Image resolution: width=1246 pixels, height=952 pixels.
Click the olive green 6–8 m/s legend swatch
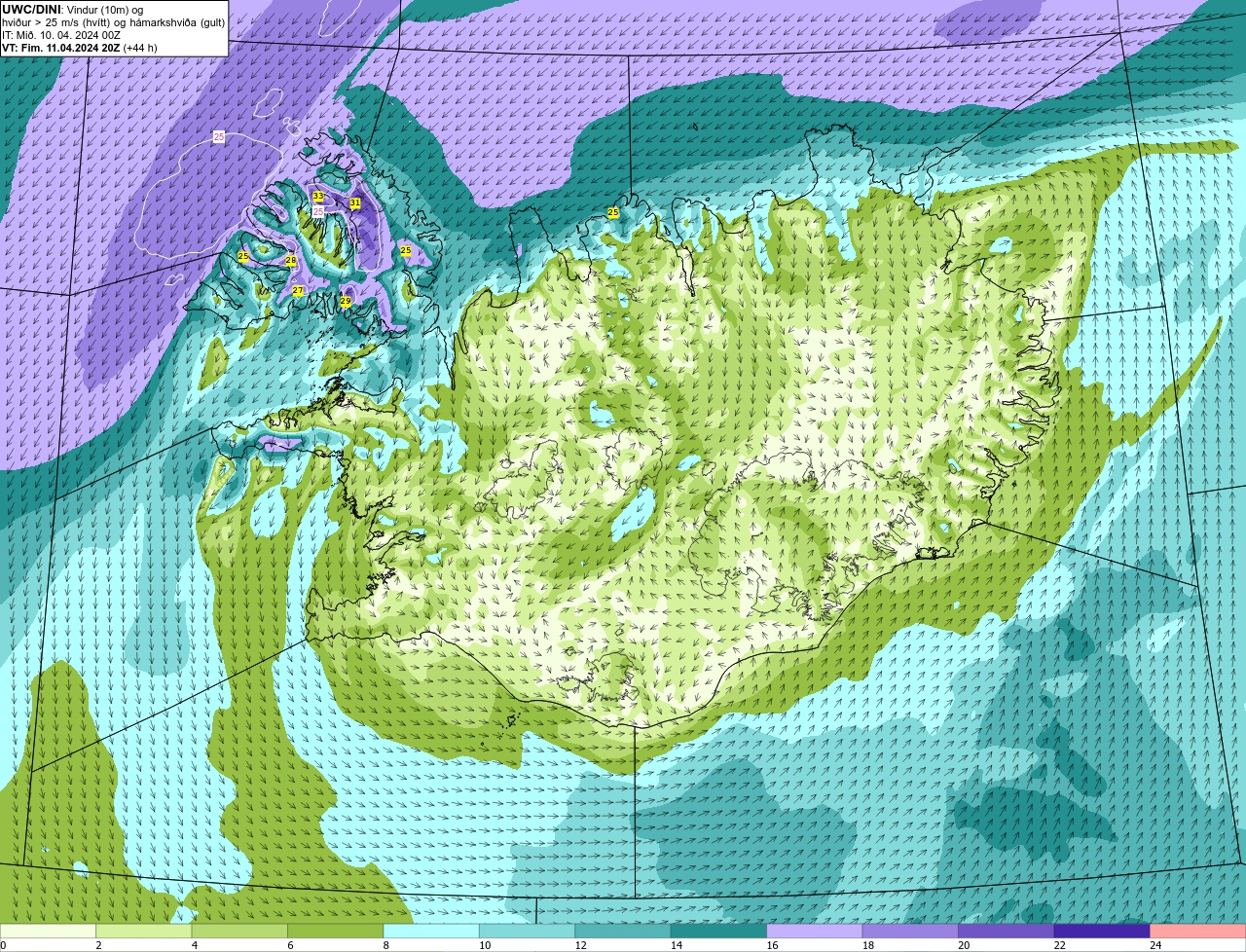pos(336,931)
